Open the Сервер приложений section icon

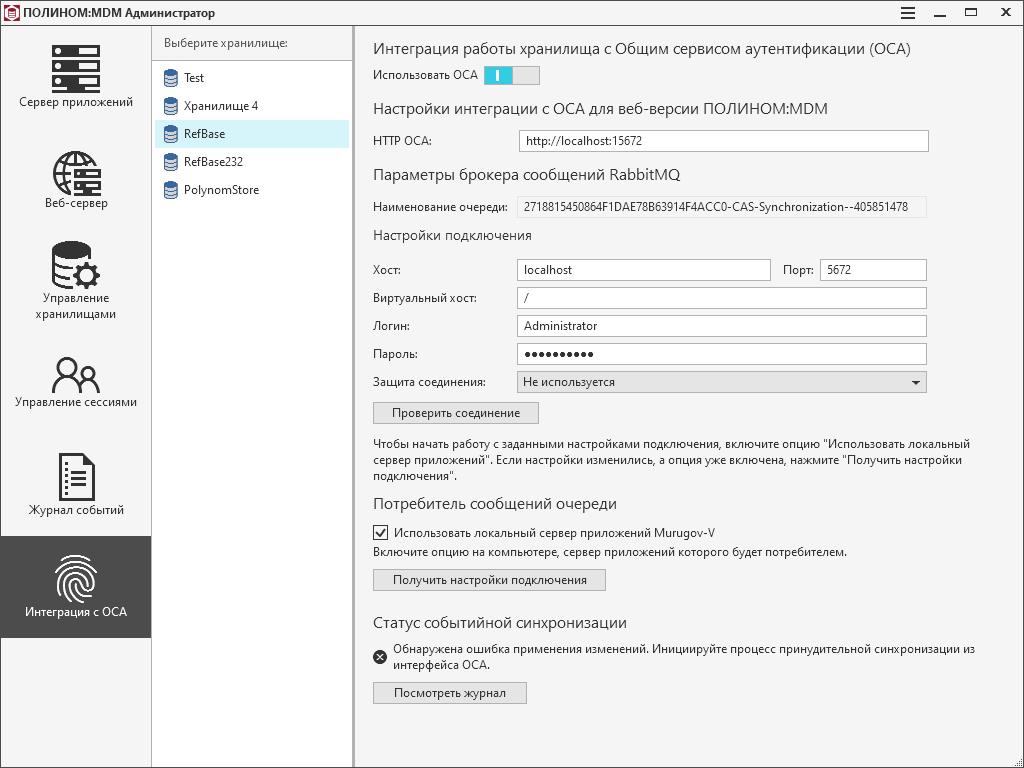click(x=76, y=68)
